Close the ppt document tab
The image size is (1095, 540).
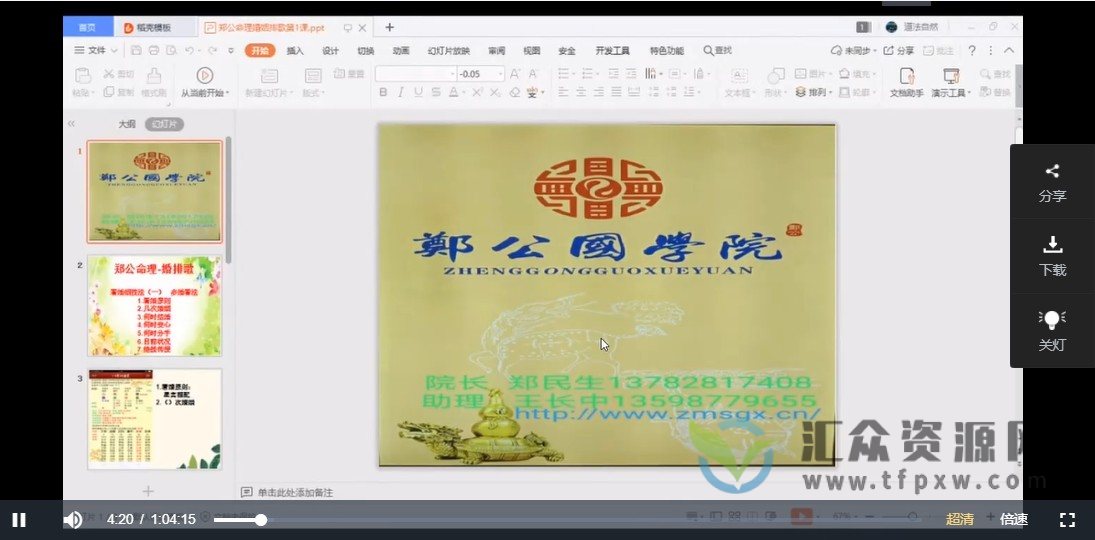(x=362, y=27)
